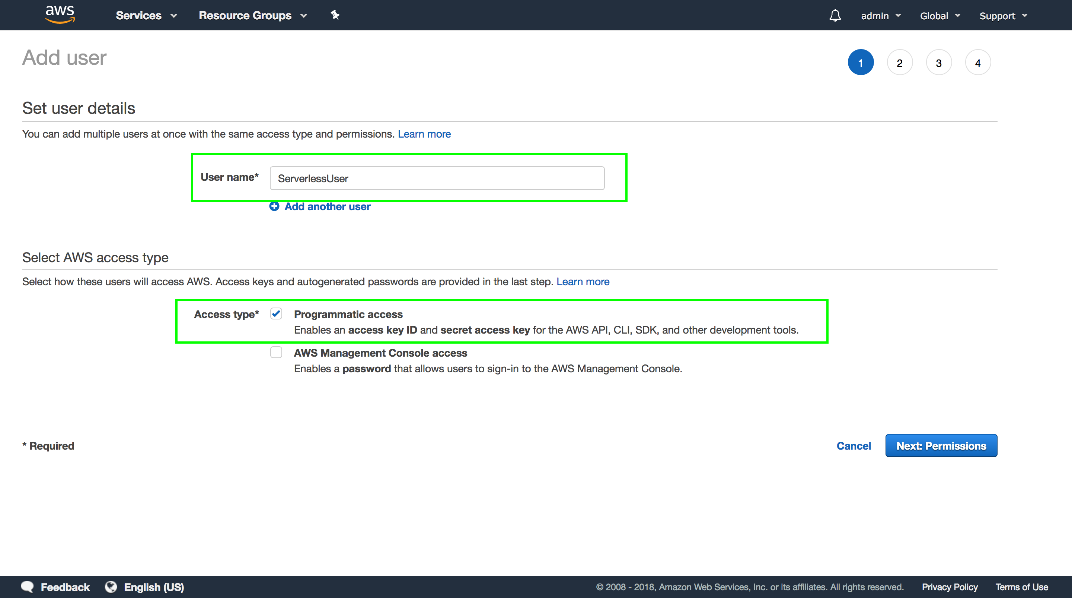
Task: Click the pin shortcut icon in navbar
Action: pos(335,15)
